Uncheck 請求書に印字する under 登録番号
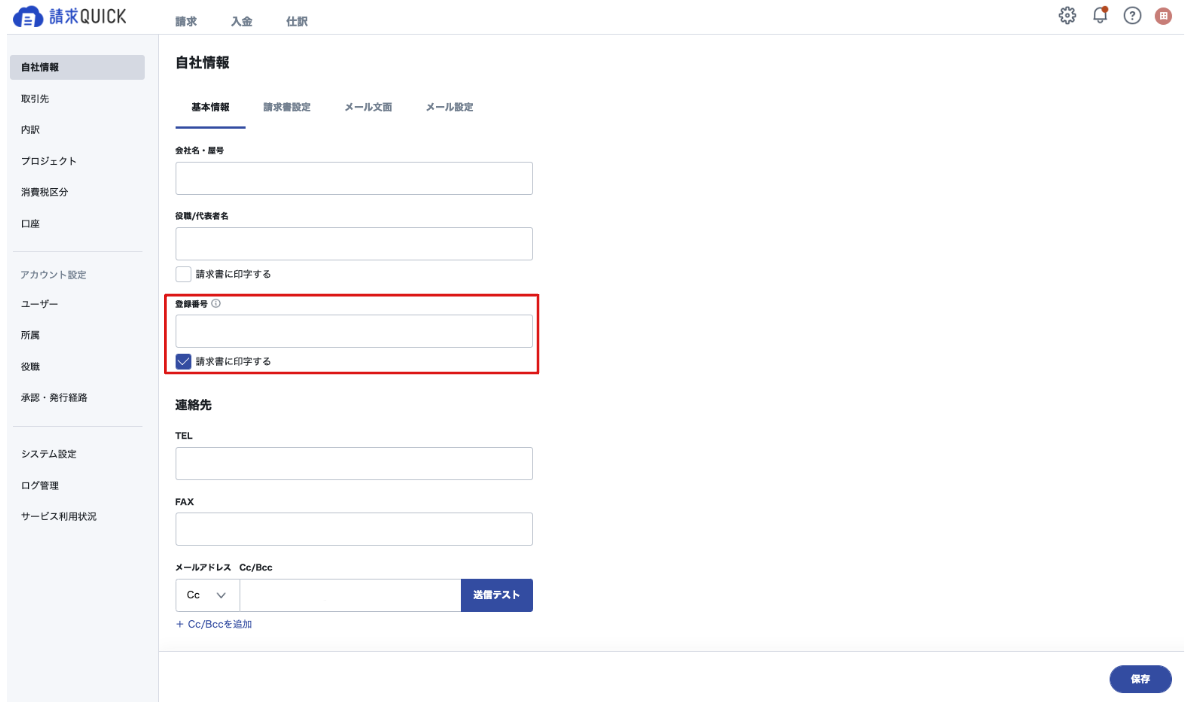The height and width of the screenshot is (702, 1185). click(x=183, y=361)
